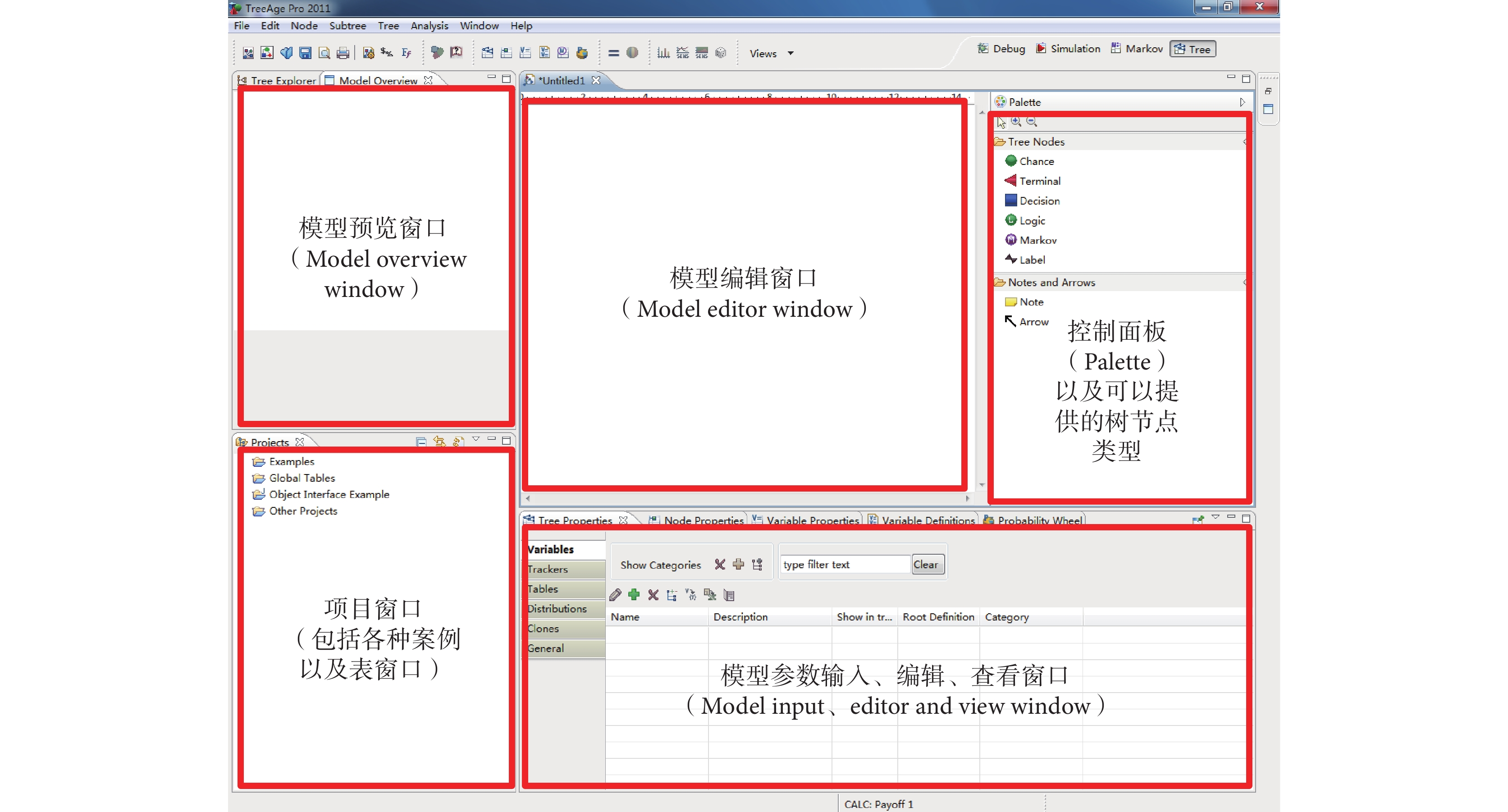Select the Trackers category

click(x=566, y=569)
